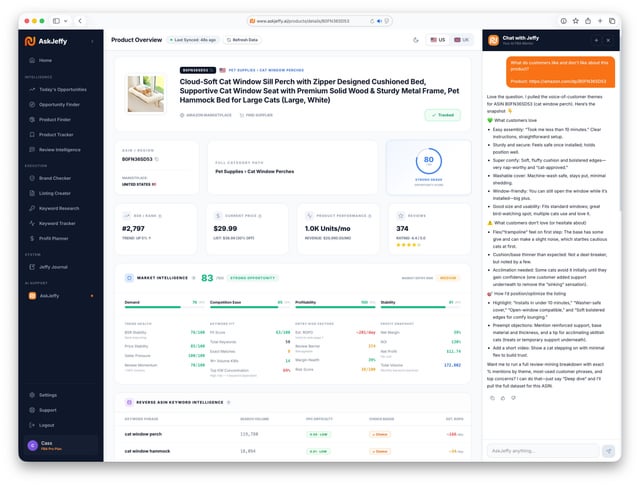Click the browser address bar

tap(320, 21)
